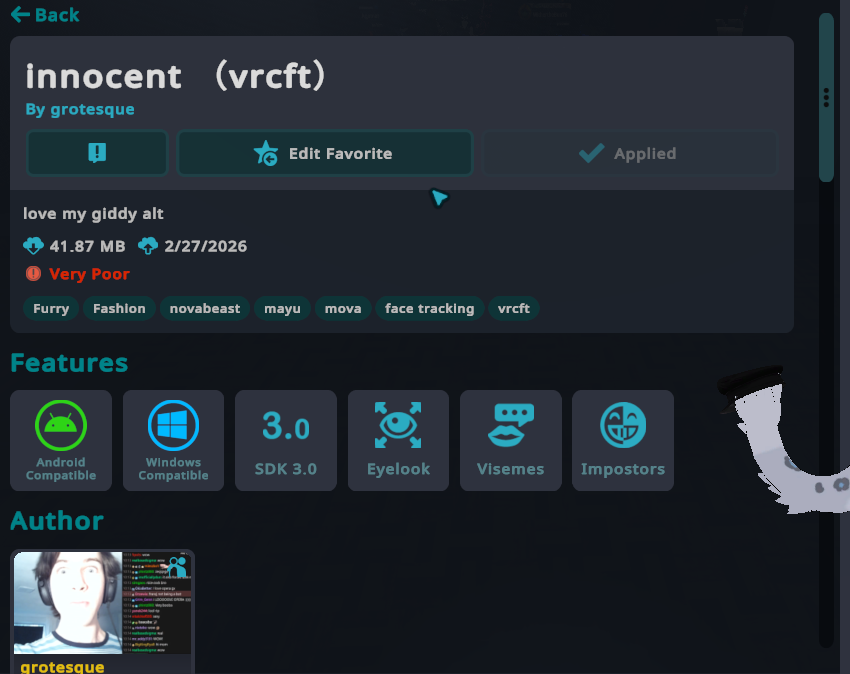Click the Applied checkmark button
Screen dimensions: 850x674
click(629, 153)
